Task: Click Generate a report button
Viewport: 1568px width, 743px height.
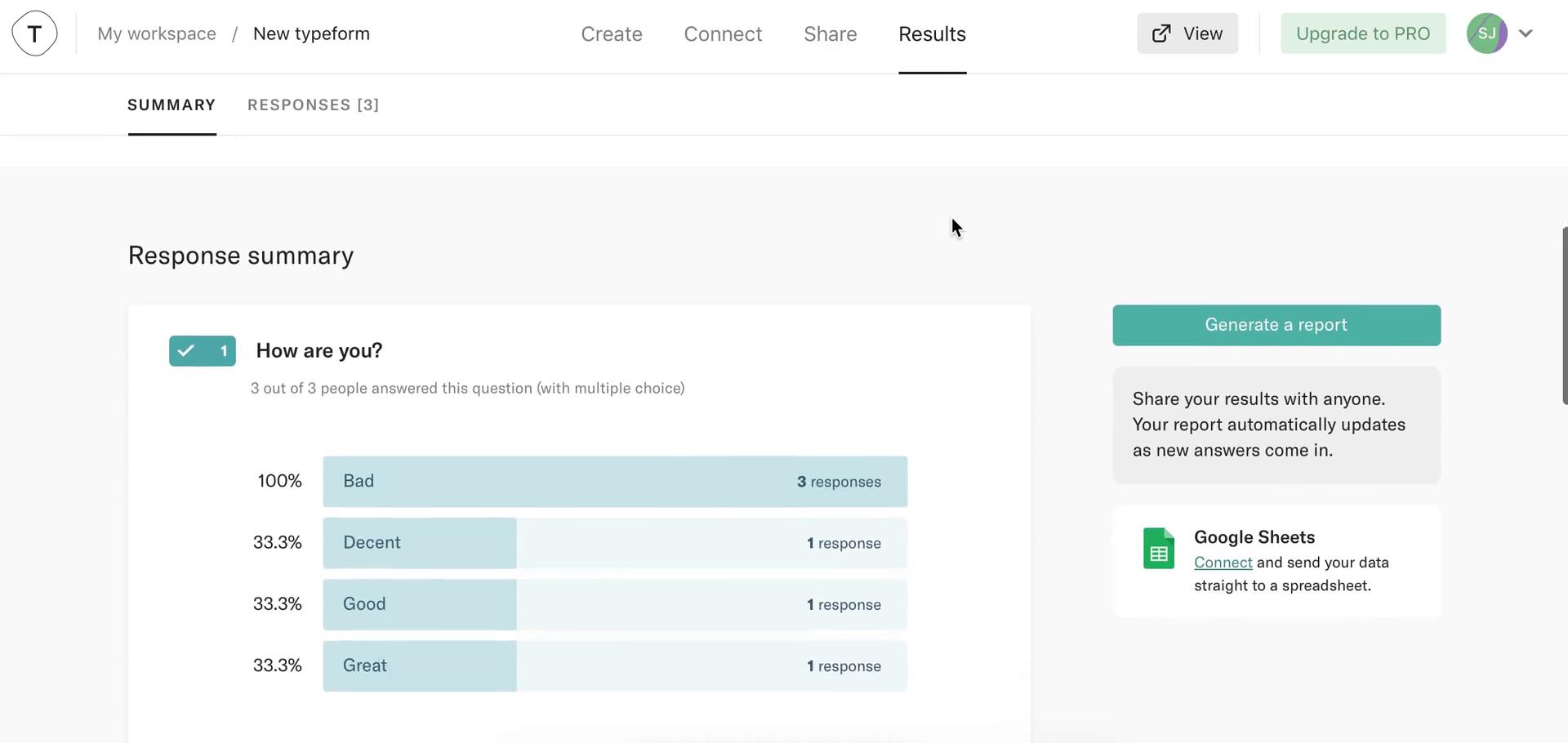Action: [1276, 325]
